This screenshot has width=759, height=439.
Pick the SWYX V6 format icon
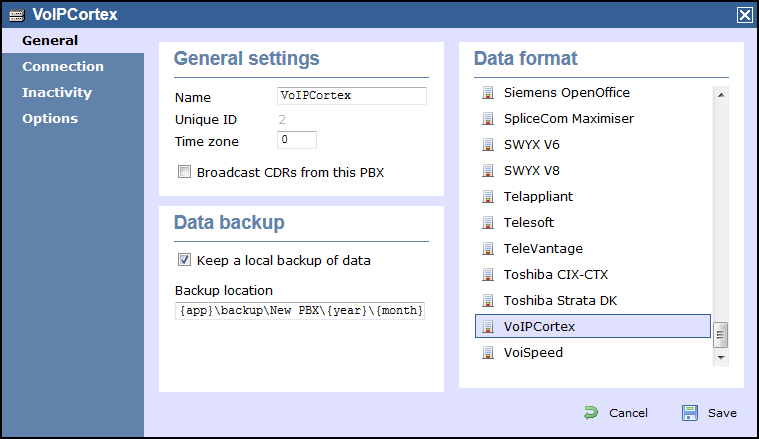point(488,145)
